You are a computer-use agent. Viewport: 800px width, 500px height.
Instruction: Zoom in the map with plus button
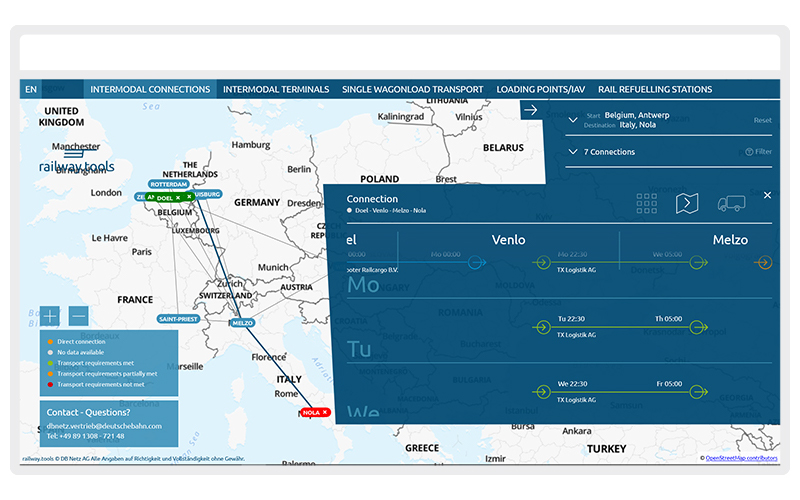click(x=50, y=316)
